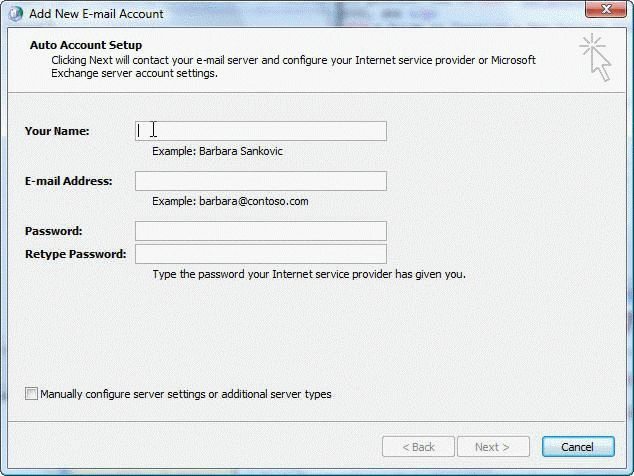Screen dimensions: 634x476
Task: Click 'Example: barbara@contoso.com' hint text
Action: (x=230, y=201)
